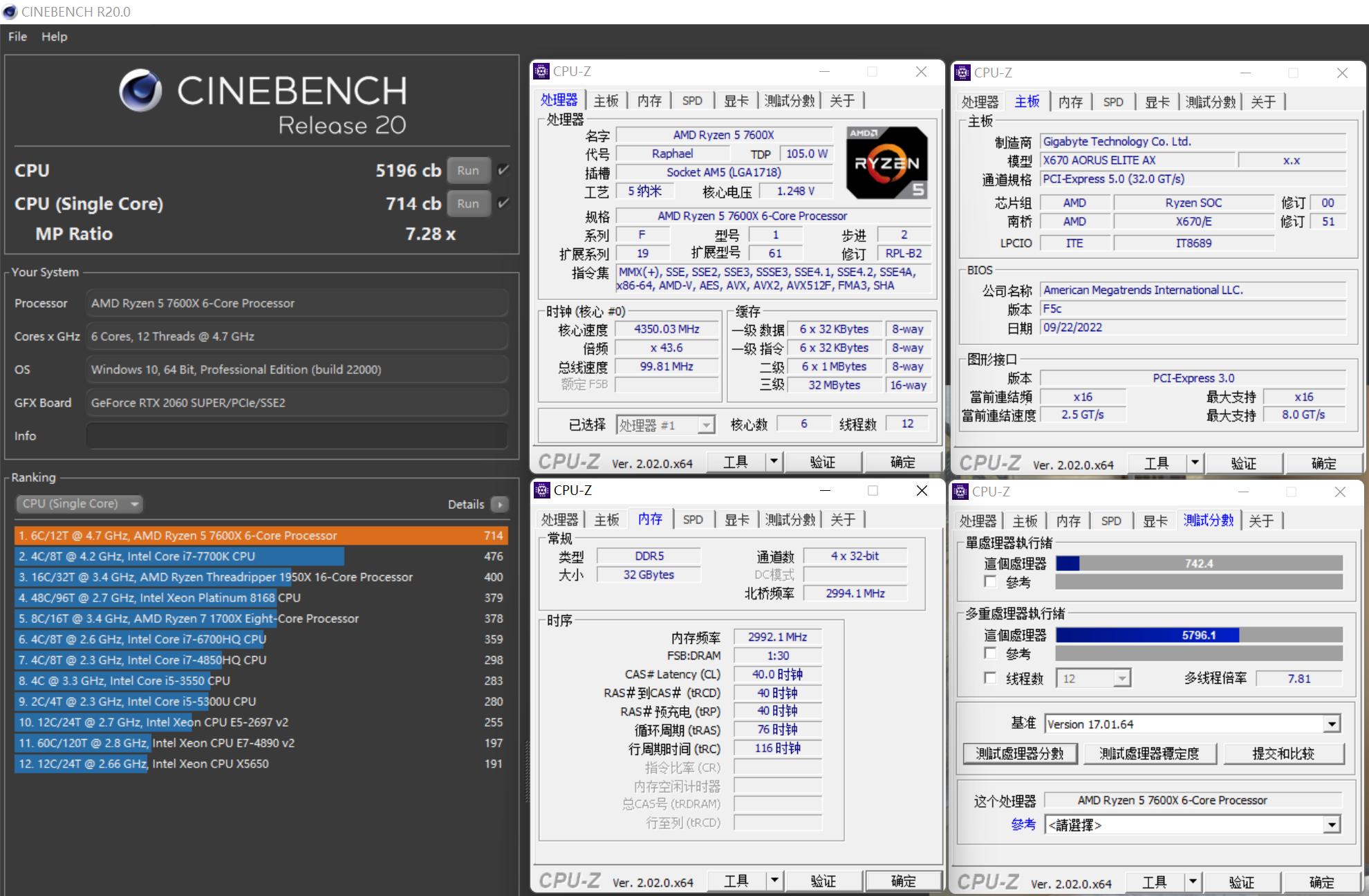The width and height of the screenshot is (1369, 896).
Task: Enable the threads count checkbox
Action: click(991, 678)
